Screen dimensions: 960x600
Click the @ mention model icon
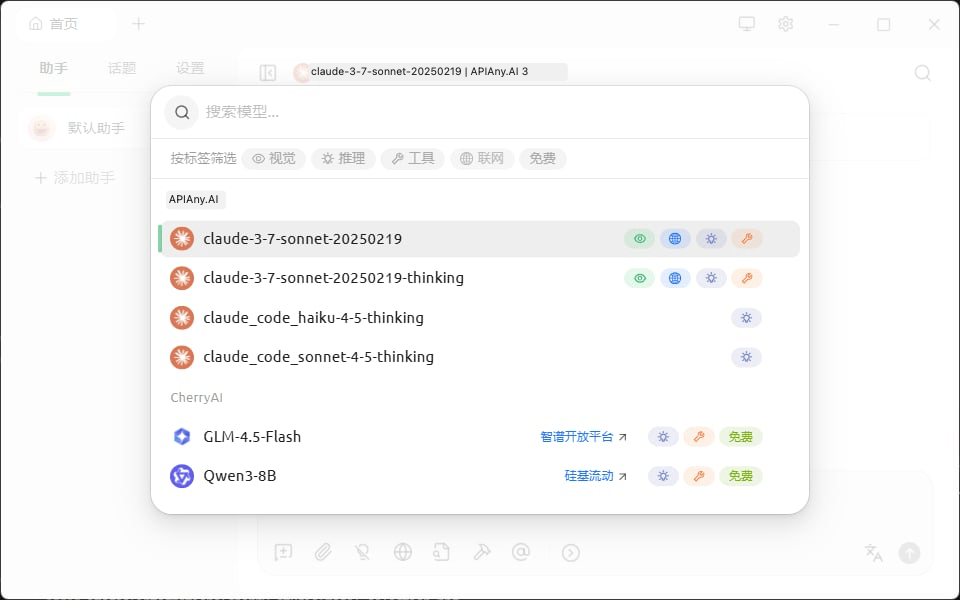[520, 552]
